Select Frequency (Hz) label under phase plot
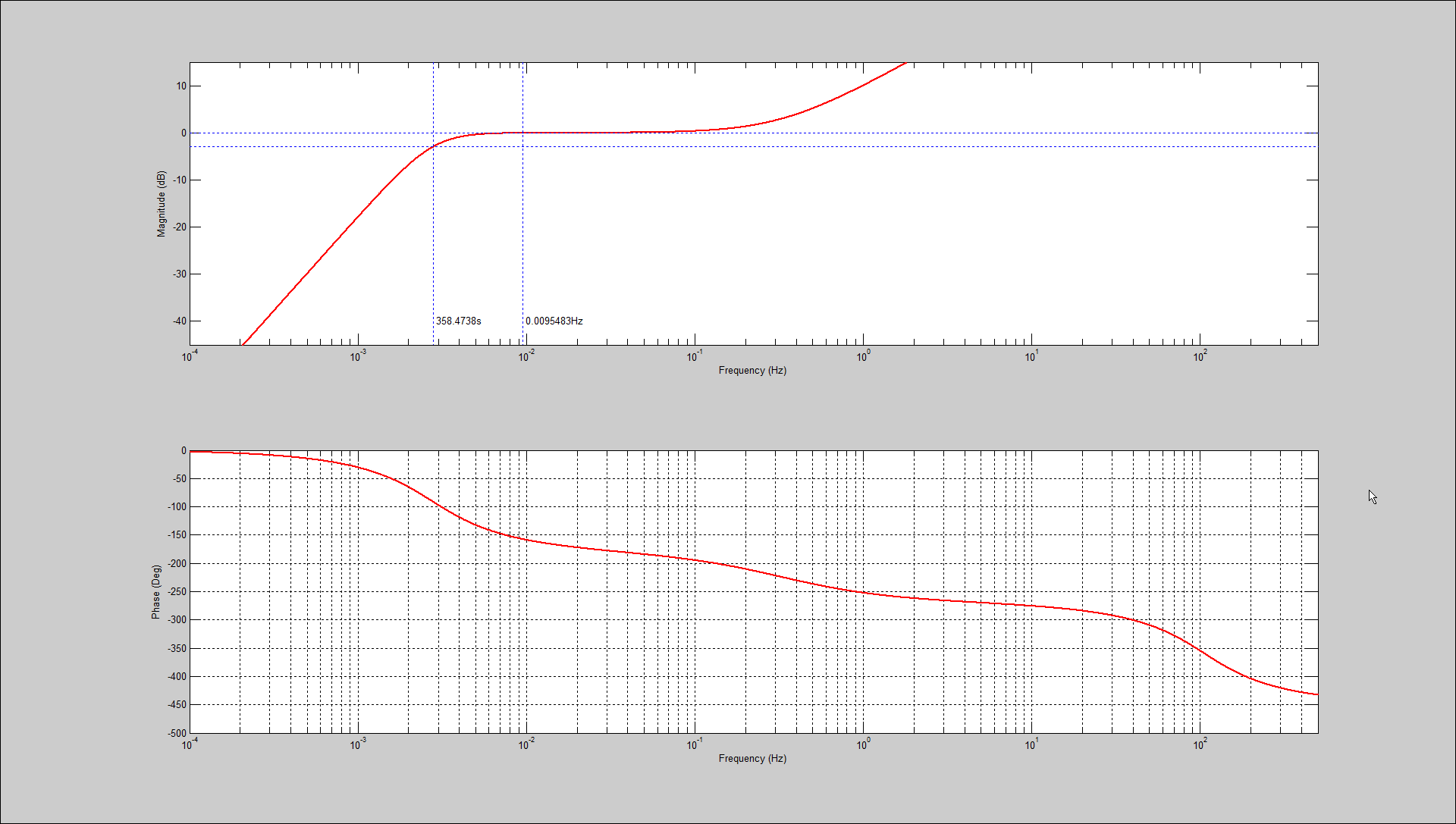 coord(752,758)
